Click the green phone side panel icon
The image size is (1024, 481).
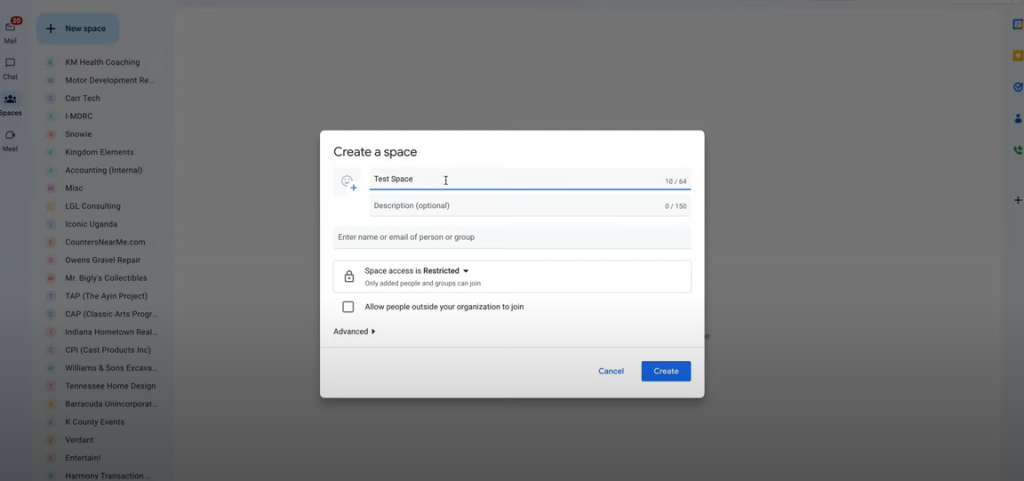pyautogui.click(x=1017, y=150)
